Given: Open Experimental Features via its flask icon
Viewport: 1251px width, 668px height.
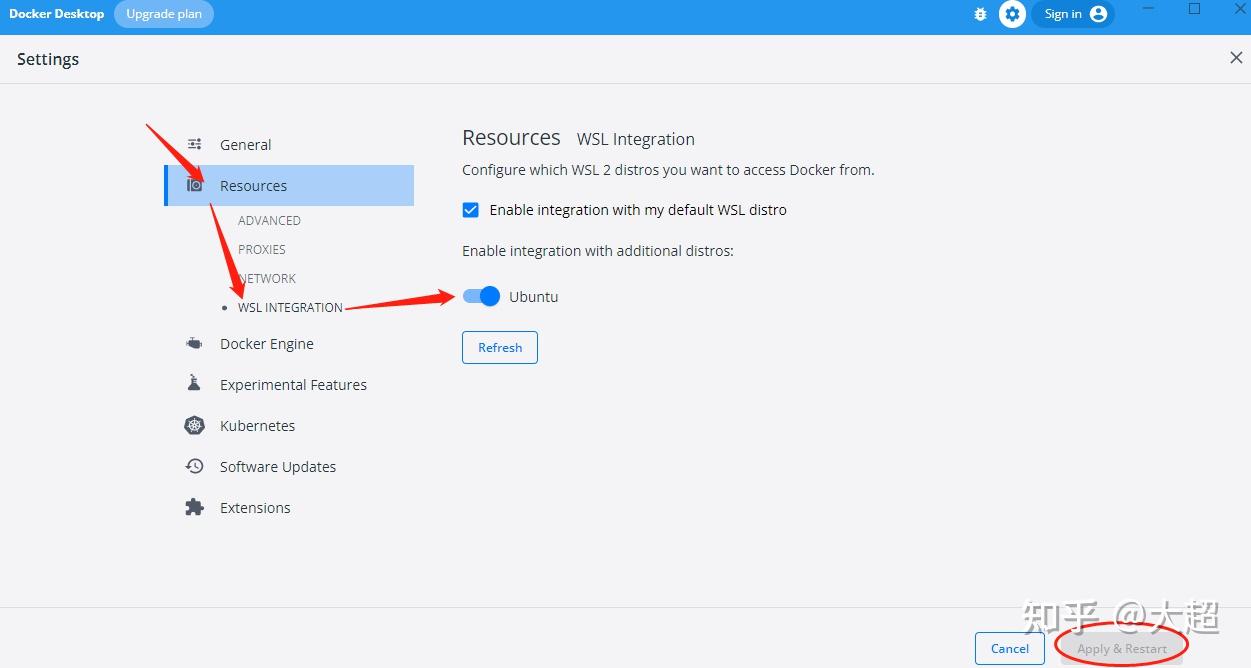Looking at the screenshot, I should tap(194, 383).
